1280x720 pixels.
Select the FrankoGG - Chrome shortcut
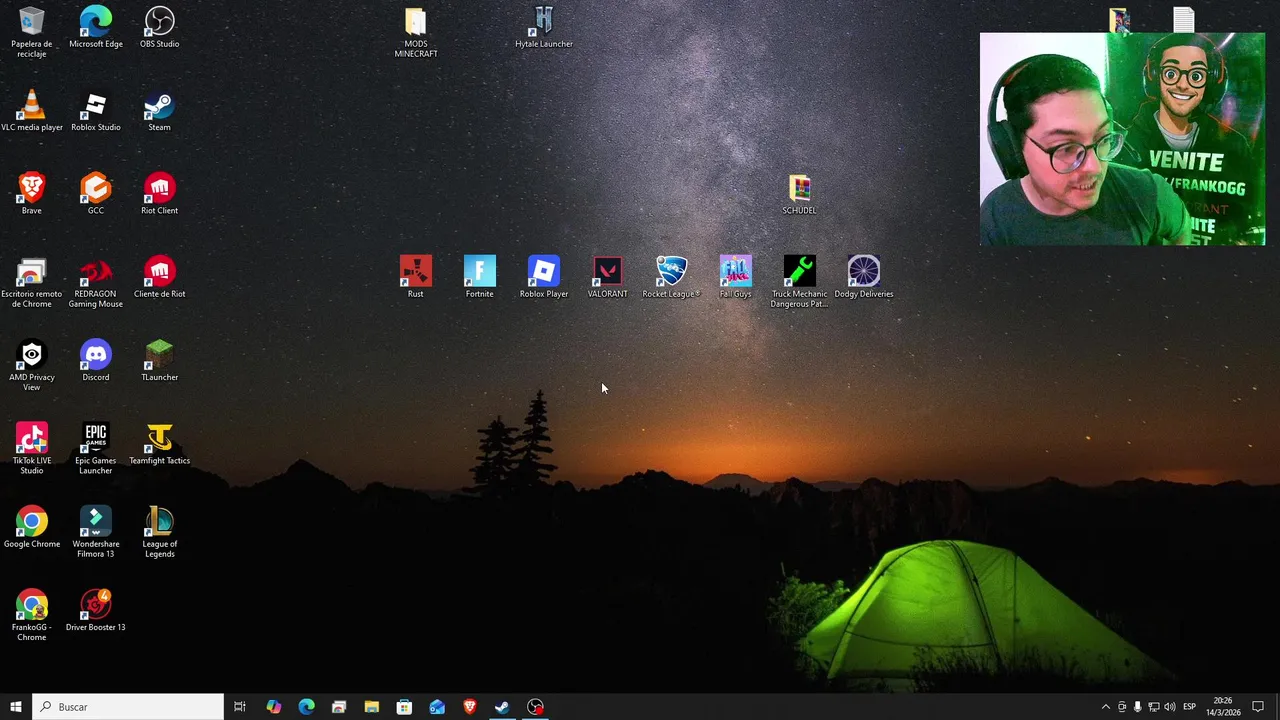click(32, 615)
